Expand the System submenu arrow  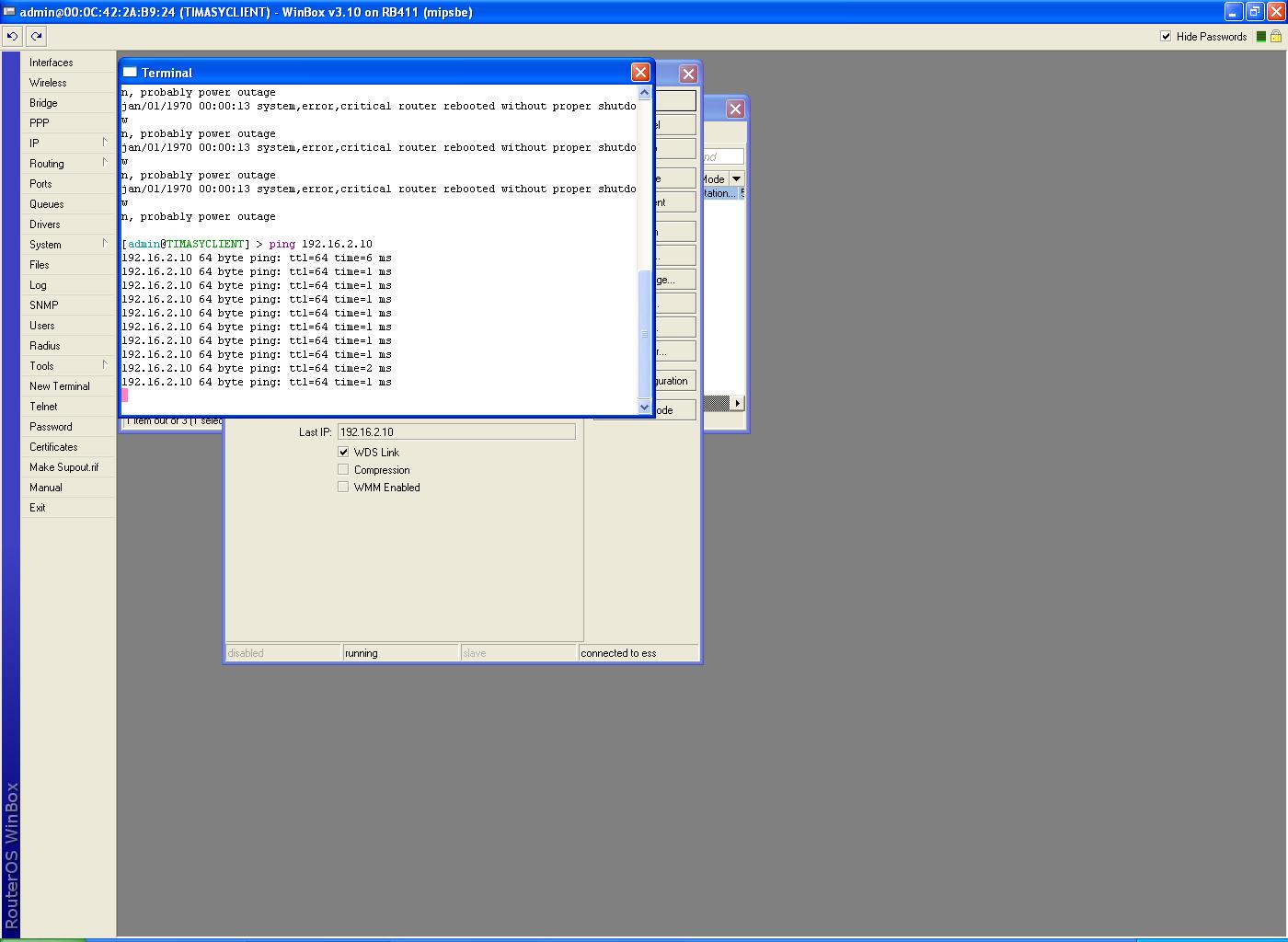(x=105, y=244)
